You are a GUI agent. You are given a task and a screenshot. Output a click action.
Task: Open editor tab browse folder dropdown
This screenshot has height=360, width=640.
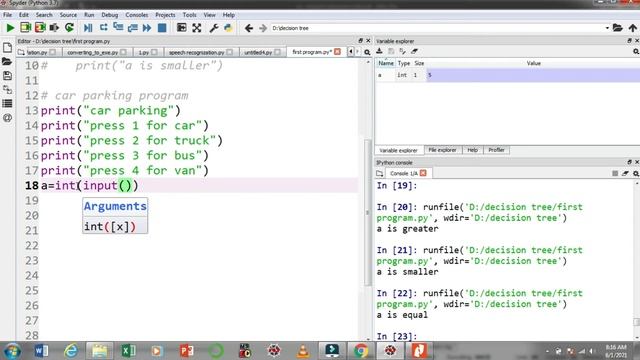pyautogui.click(x=21, y=52)
